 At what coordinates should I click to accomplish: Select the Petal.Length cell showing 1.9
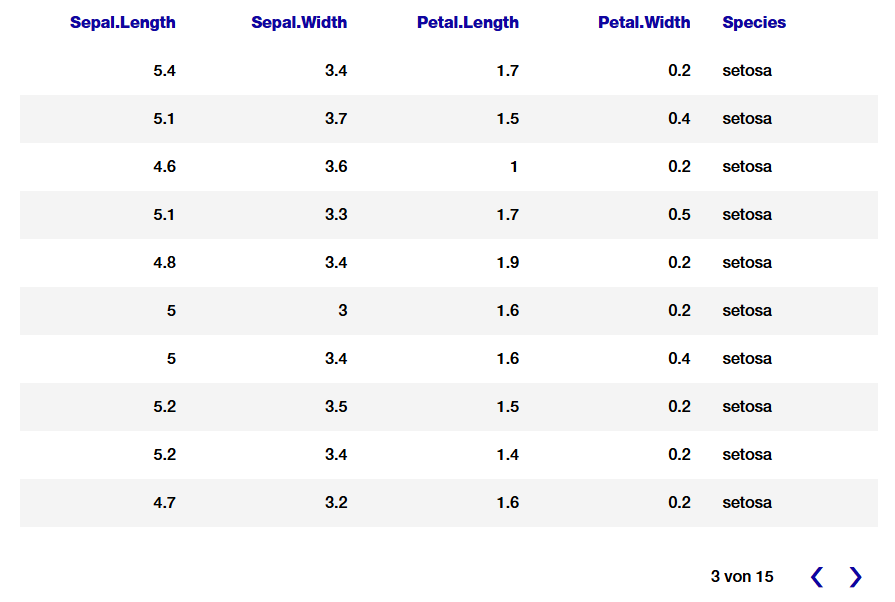[x=508, y=263]
